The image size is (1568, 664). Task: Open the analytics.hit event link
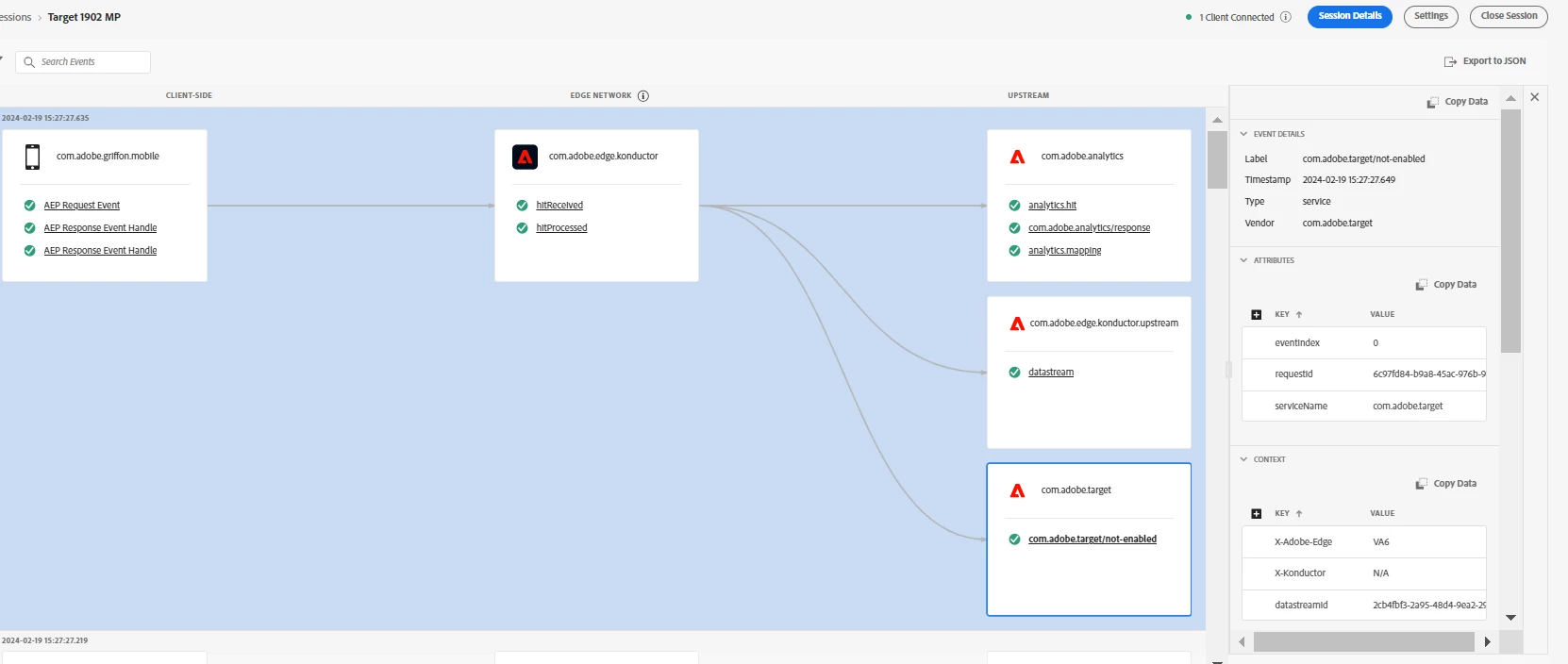click(1052, 206)
